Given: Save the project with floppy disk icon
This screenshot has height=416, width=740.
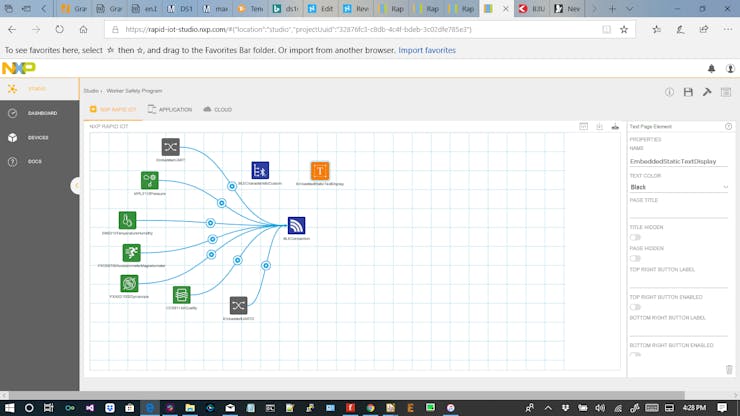Looking at the screenshot, I should click(x=688, y=92).
